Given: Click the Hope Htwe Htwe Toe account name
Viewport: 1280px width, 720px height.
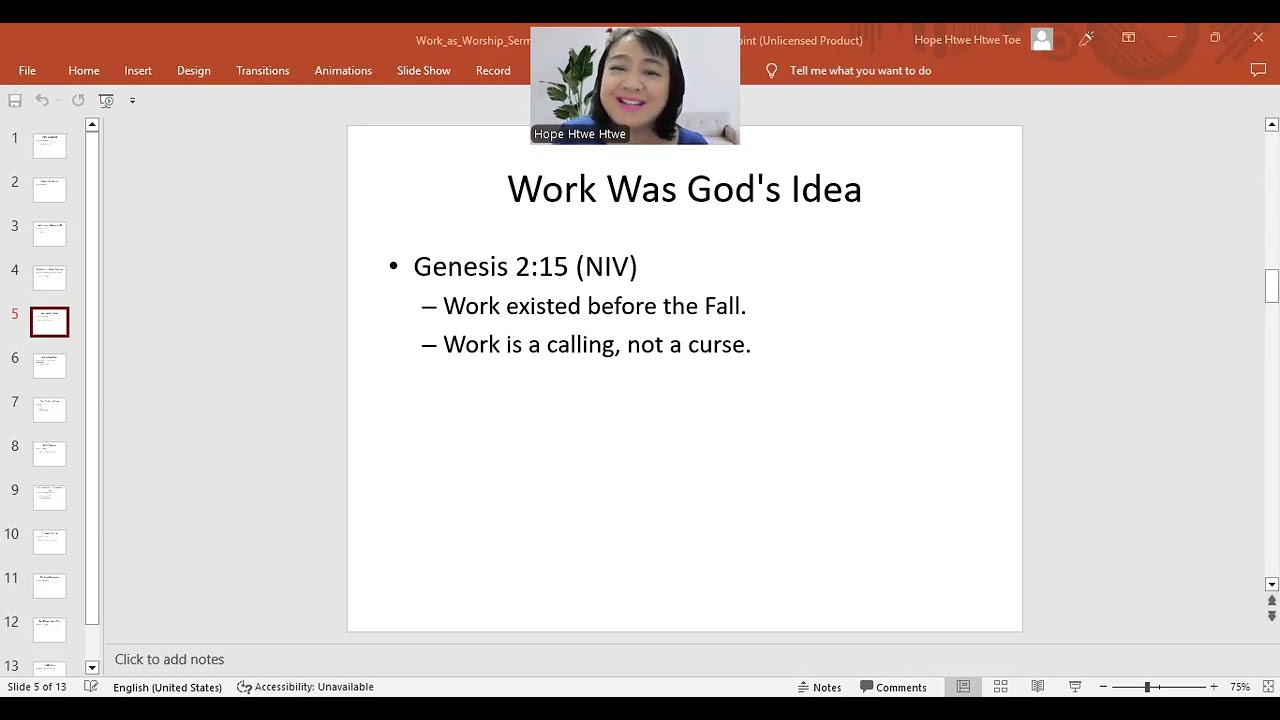Looking at the screenshot, I should 967,40.
